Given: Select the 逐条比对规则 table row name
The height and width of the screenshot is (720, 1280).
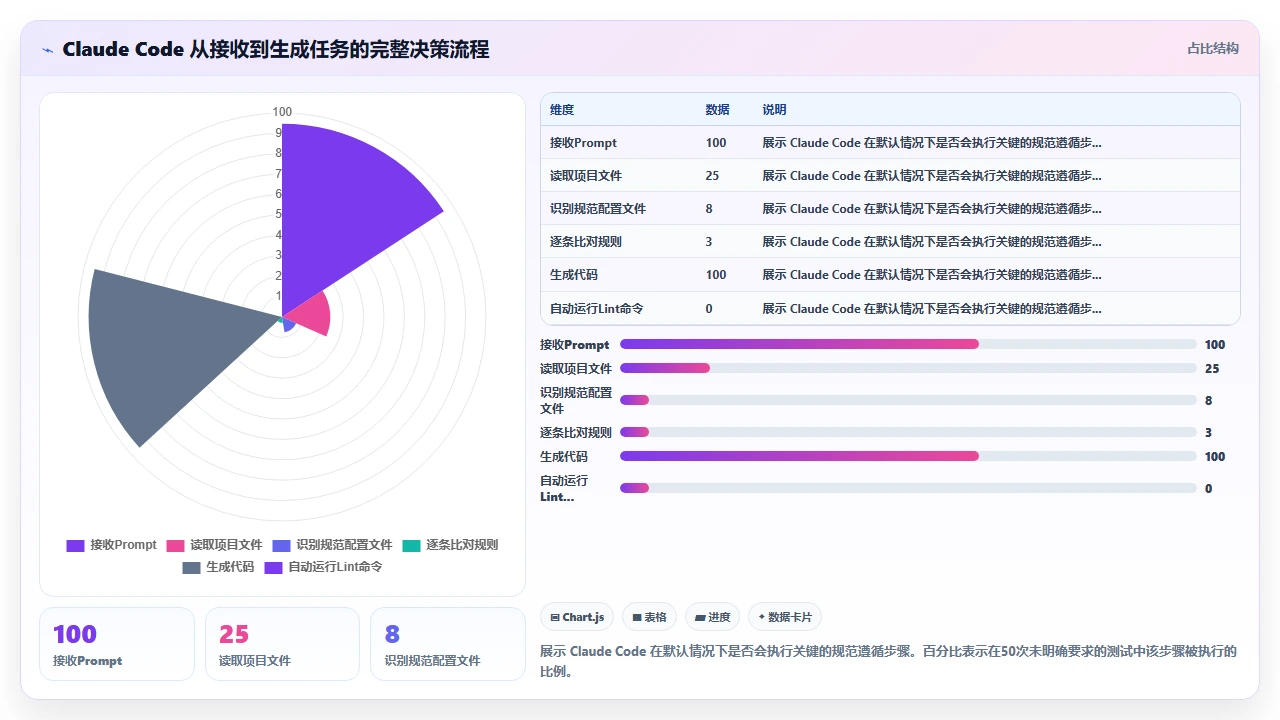Looking at the screenshot, I should pyautogui.click(x=586, y=242).
